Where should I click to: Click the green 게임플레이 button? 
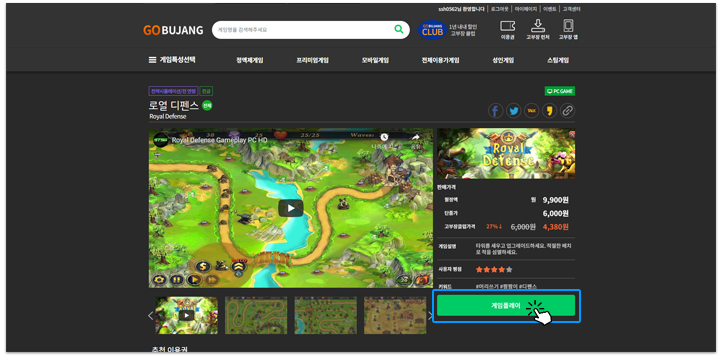(x=506, y=306)
